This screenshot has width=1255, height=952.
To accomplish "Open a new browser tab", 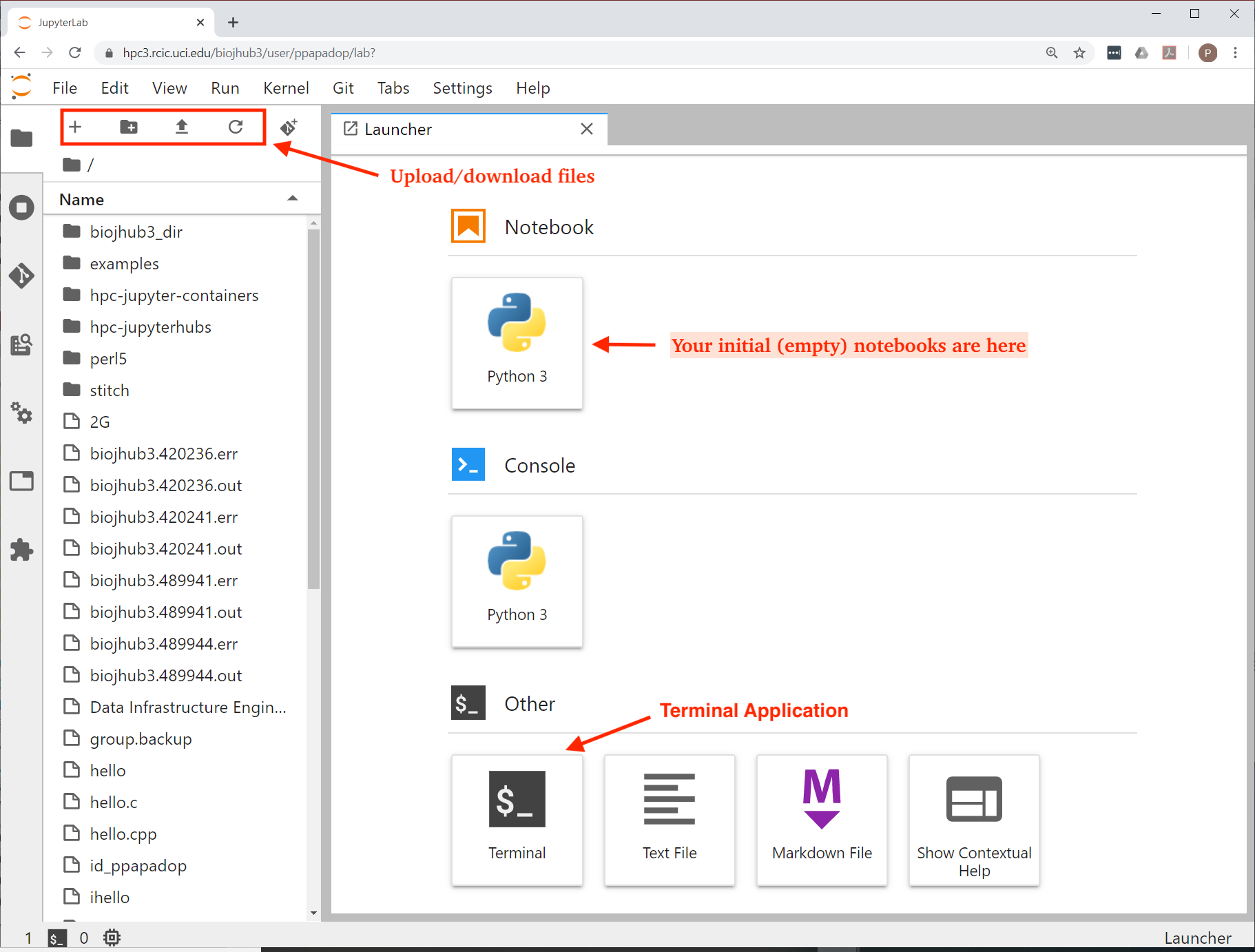I will tap(234, 23).
